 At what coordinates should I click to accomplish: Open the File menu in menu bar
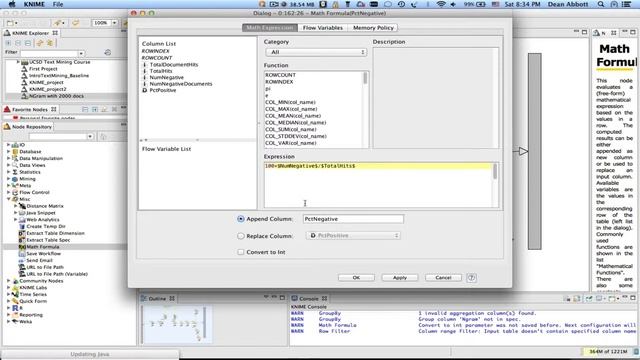pyautogui.click(x=58, y=4)
